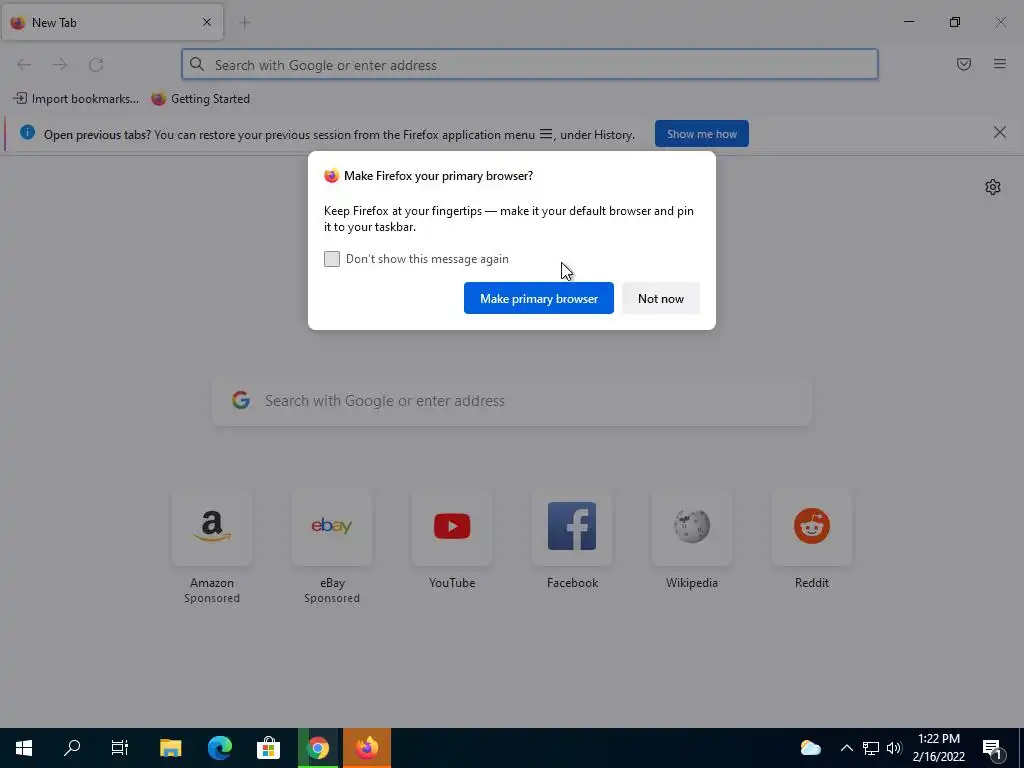Click the info icon in notification bar

(27, 133)
